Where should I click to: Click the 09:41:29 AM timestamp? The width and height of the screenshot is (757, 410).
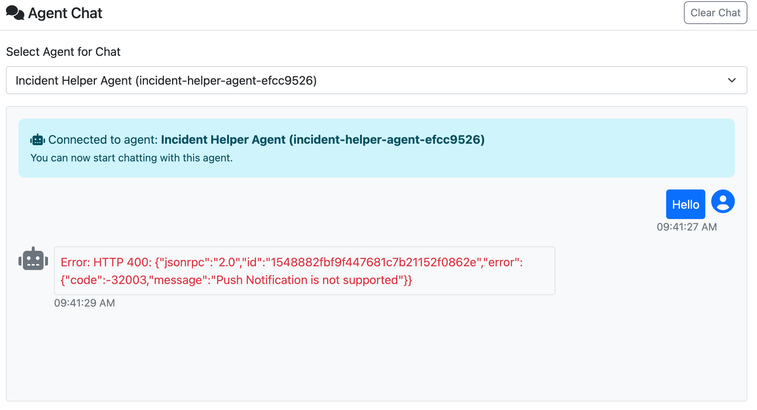click(x=84, y=303)
